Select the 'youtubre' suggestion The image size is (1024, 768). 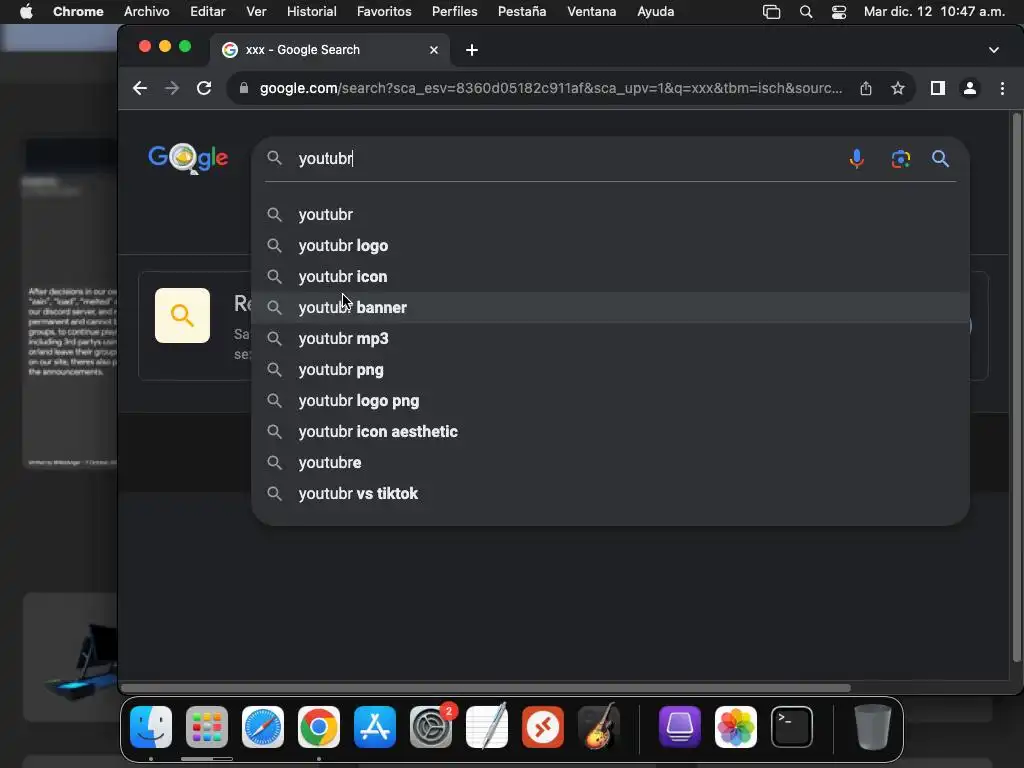pyautogui.click(x=611, y=462)
